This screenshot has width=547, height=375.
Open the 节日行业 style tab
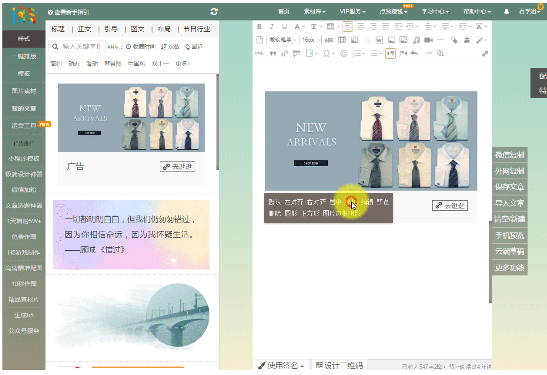click(x=197, y=29)
